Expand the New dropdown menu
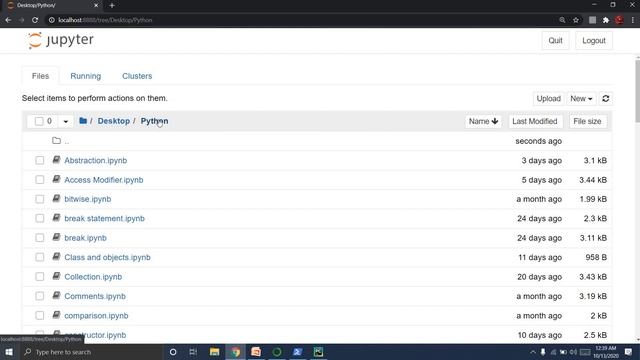Screen dimensions: 640x360 coord(581,98)
